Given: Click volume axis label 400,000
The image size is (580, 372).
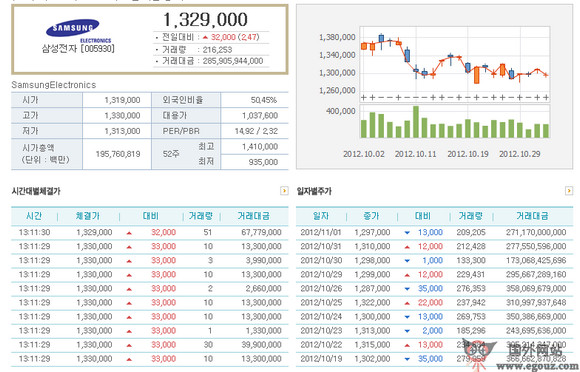Looking at the screenshot, I should click(340, 111).
